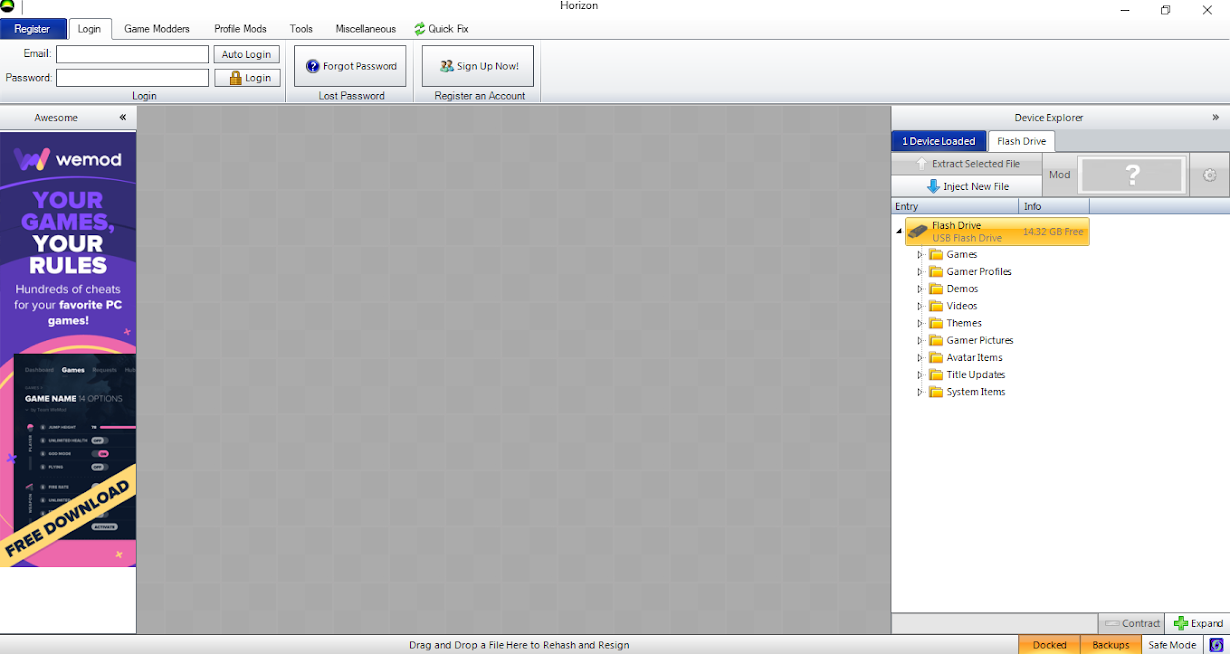The image size is (1230, 654).
Task: Collapse the Awesome sidebar with the chevron
Action: click(122, 117)
